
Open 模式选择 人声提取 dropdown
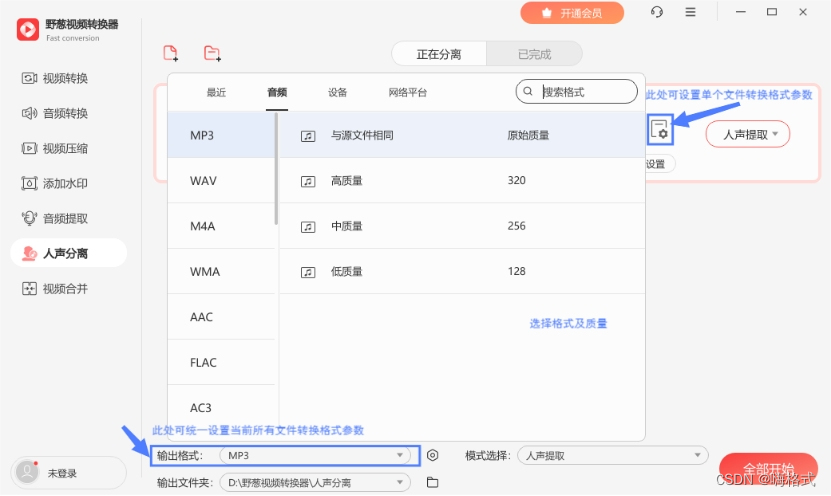(613, 455)
